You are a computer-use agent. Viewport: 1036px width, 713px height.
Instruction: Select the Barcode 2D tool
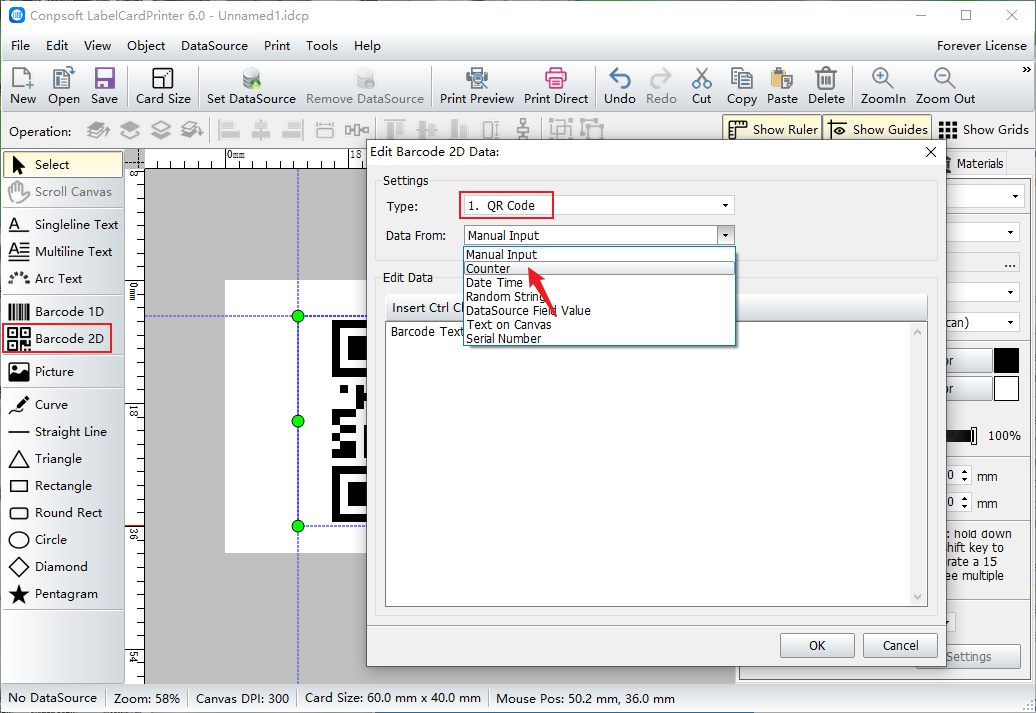pos(57,338)
